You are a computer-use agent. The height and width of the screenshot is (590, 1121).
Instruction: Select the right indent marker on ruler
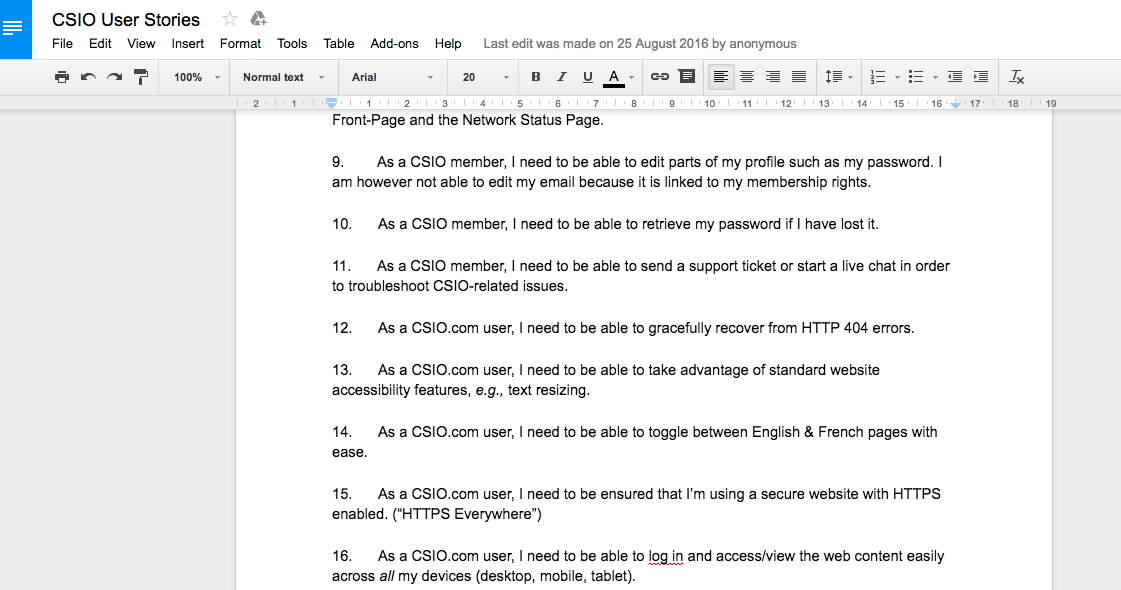[x=956, y=104]
